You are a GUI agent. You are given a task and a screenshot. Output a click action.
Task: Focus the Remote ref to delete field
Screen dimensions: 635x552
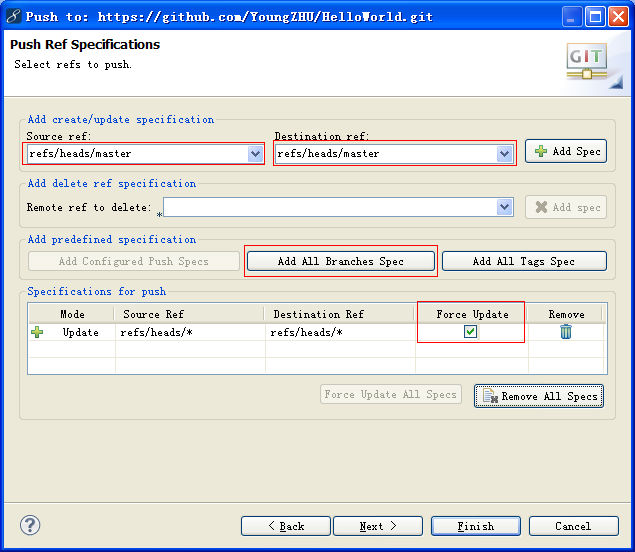coord(330,207)
